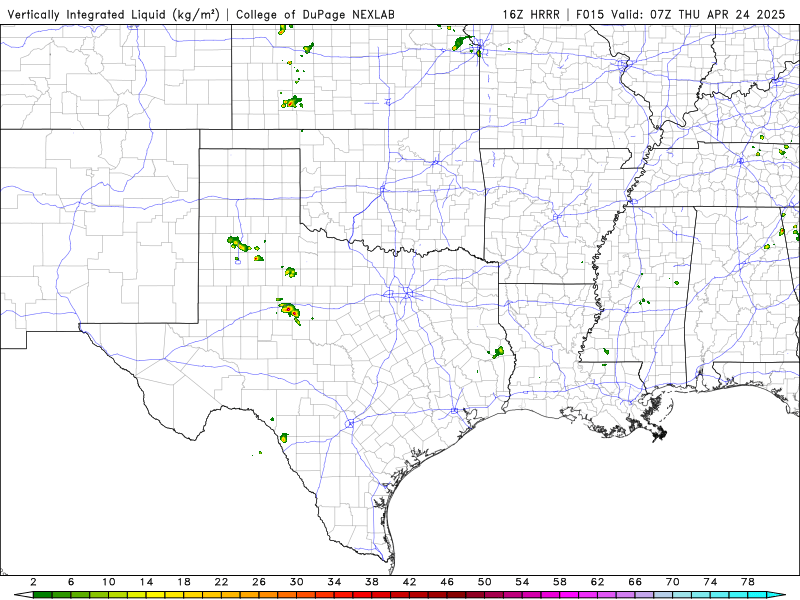Click the legend value "22"
Screen dimensions: 800x600
pyautogui.click(x=221, y=582)
